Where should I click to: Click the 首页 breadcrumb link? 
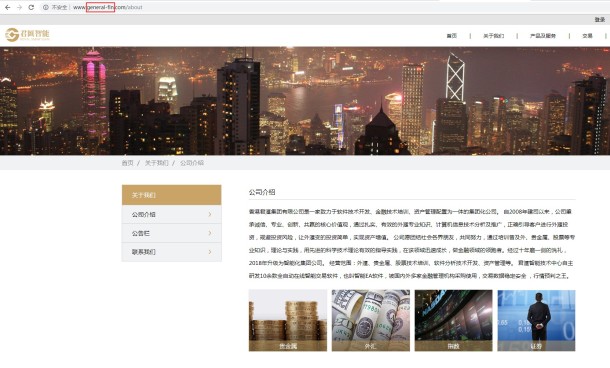[127, 163]
